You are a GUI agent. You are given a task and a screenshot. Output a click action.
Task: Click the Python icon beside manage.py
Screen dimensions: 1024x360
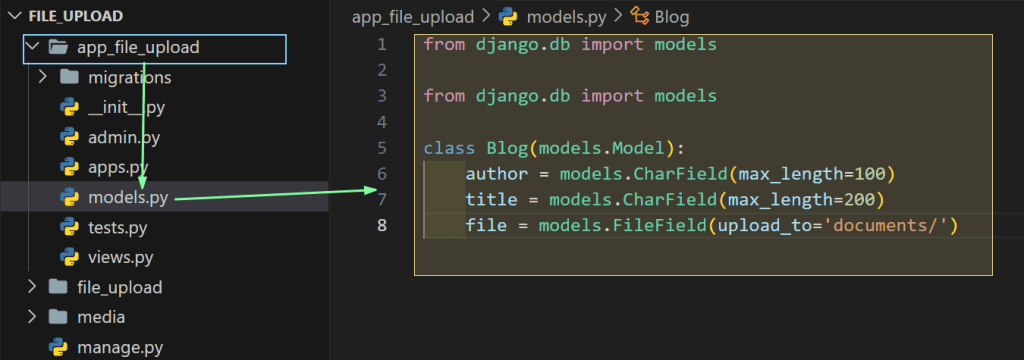[58, 346]
